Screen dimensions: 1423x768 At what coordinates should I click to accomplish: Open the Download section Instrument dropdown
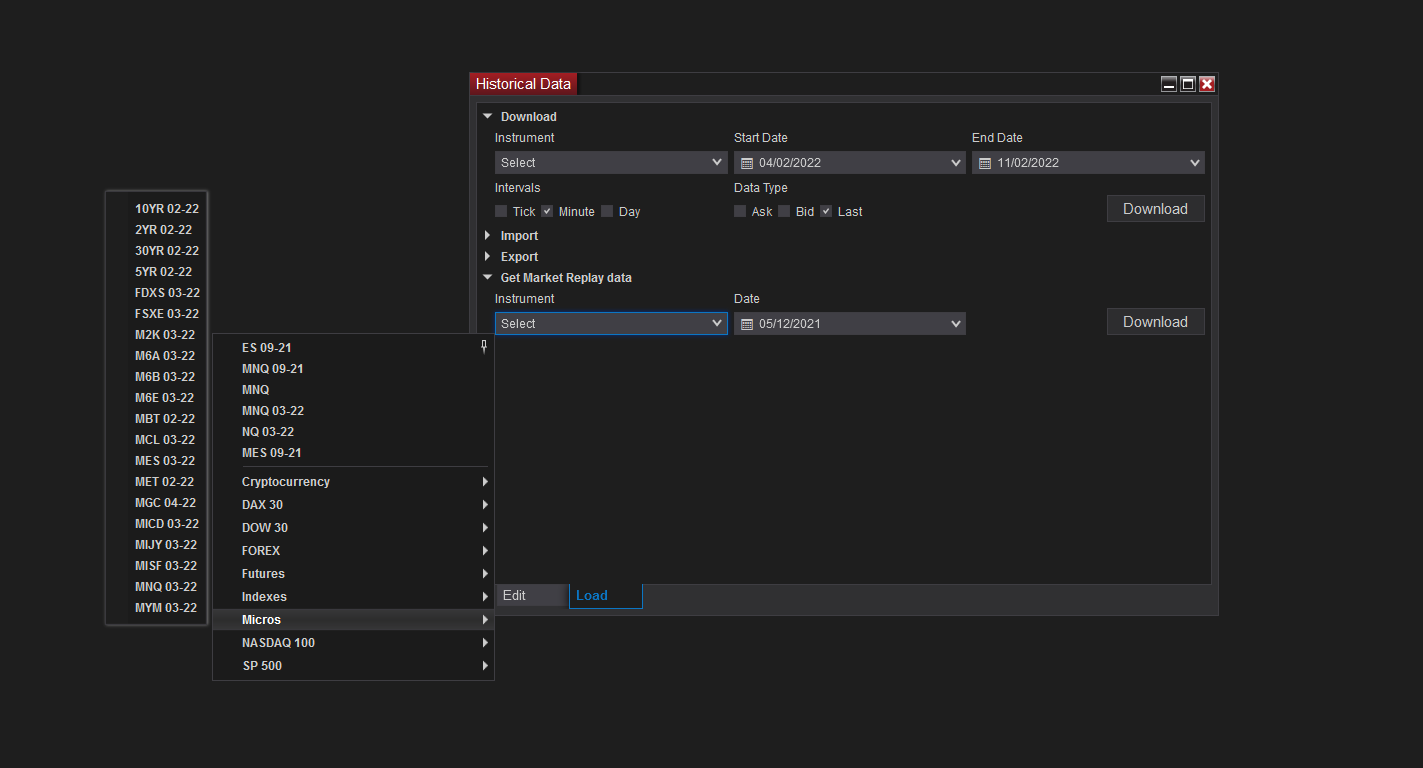[x=611, y=162]
